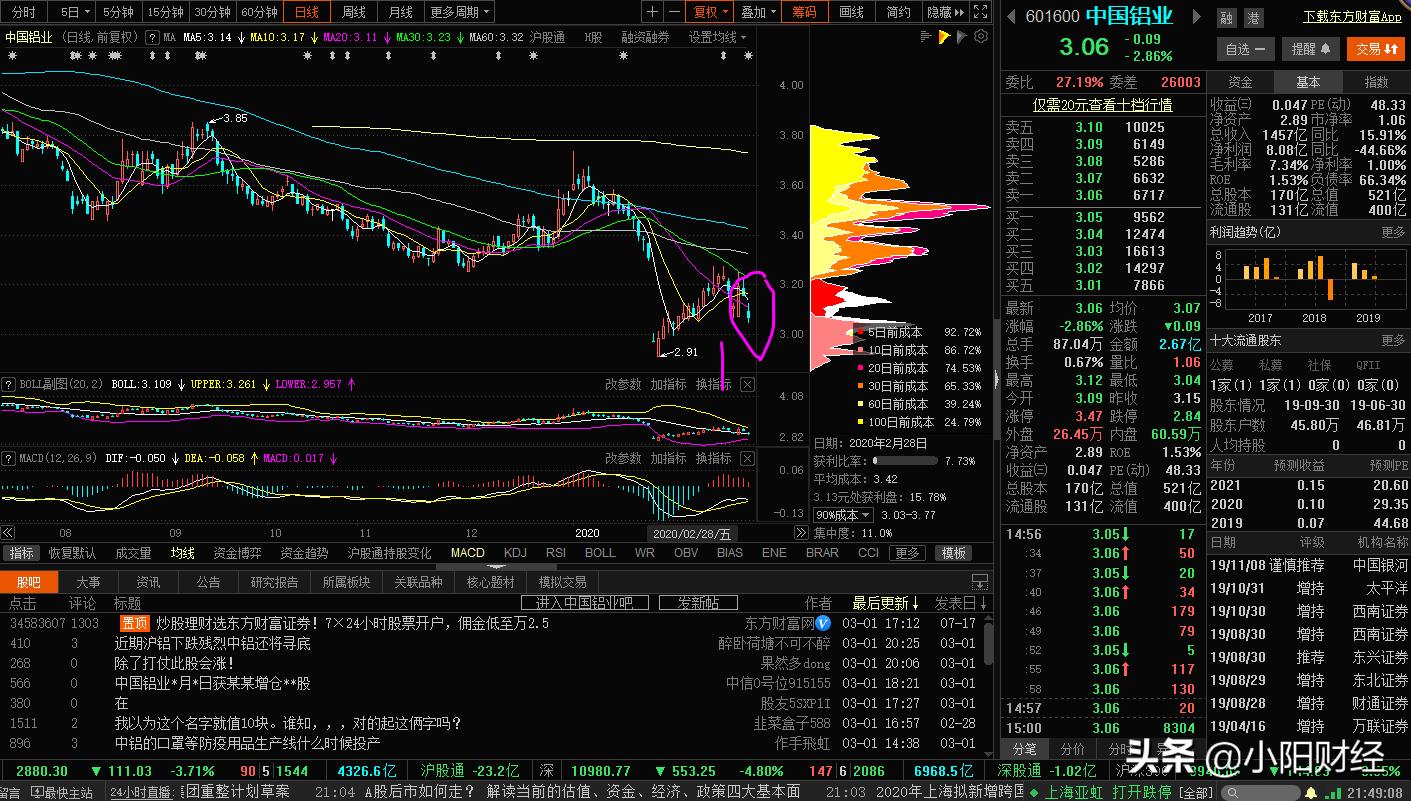Open BOLL indicator help question mark
The width and height of the screenshot is (1411, 801).
[x=9, y=384]
